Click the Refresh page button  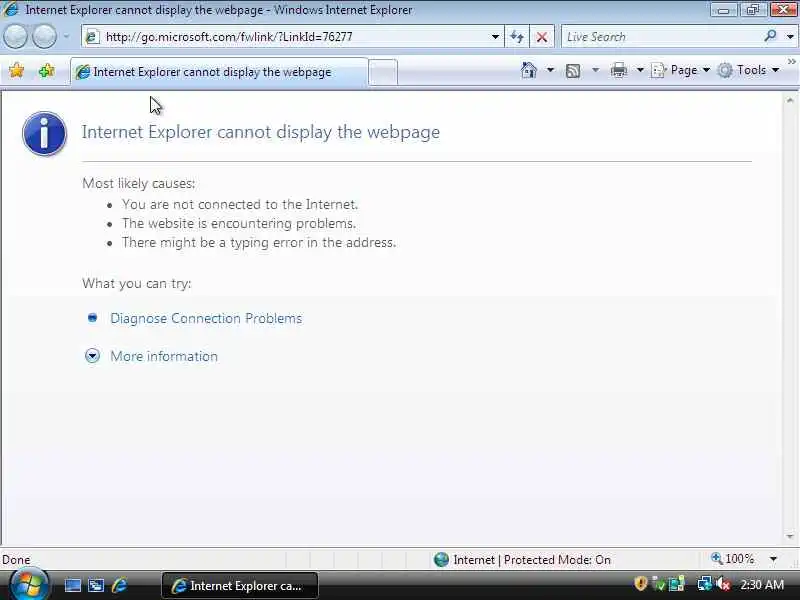tap(517, 37)
